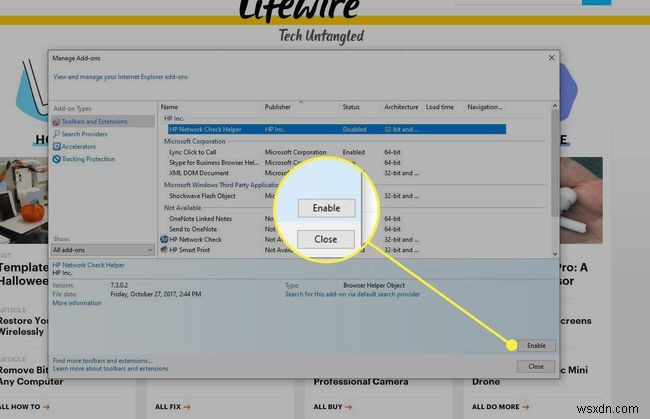Image resolution: width=650 pixels, height=419 pixels.
Task: Click the HP Inc. group header
Action: click(174, 118)
